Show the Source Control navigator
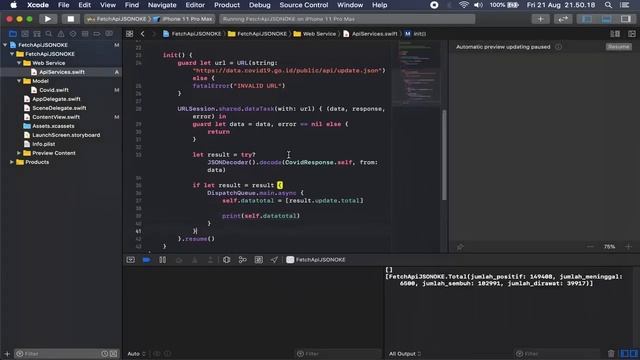The width and height of the screenshot is (640, 360). (25, 34)
